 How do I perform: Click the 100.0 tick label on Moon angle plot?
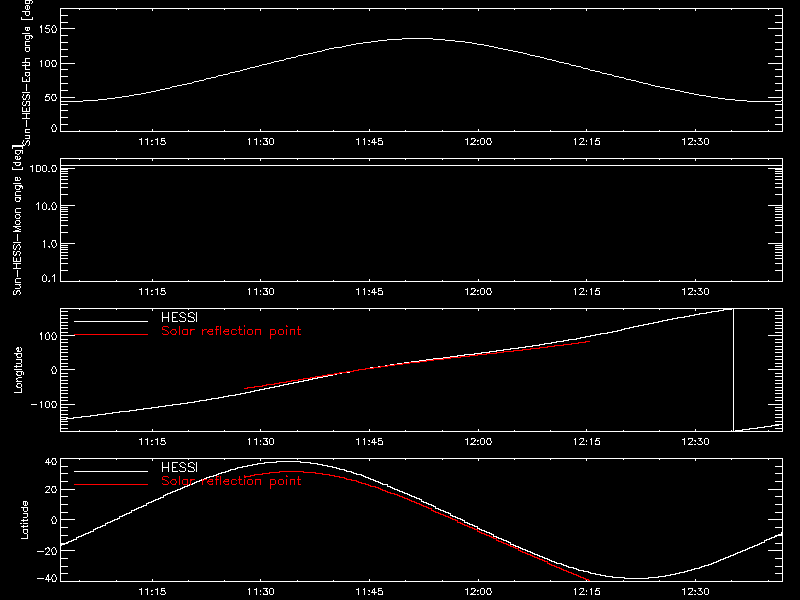tap(43, 168)
